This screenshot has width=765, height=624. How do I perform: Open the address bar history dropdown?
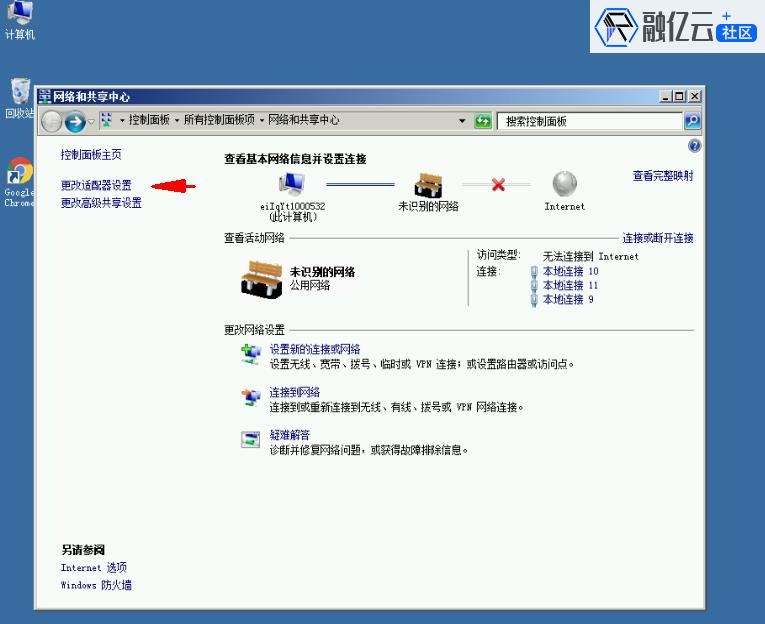click(x=462, y=121)
